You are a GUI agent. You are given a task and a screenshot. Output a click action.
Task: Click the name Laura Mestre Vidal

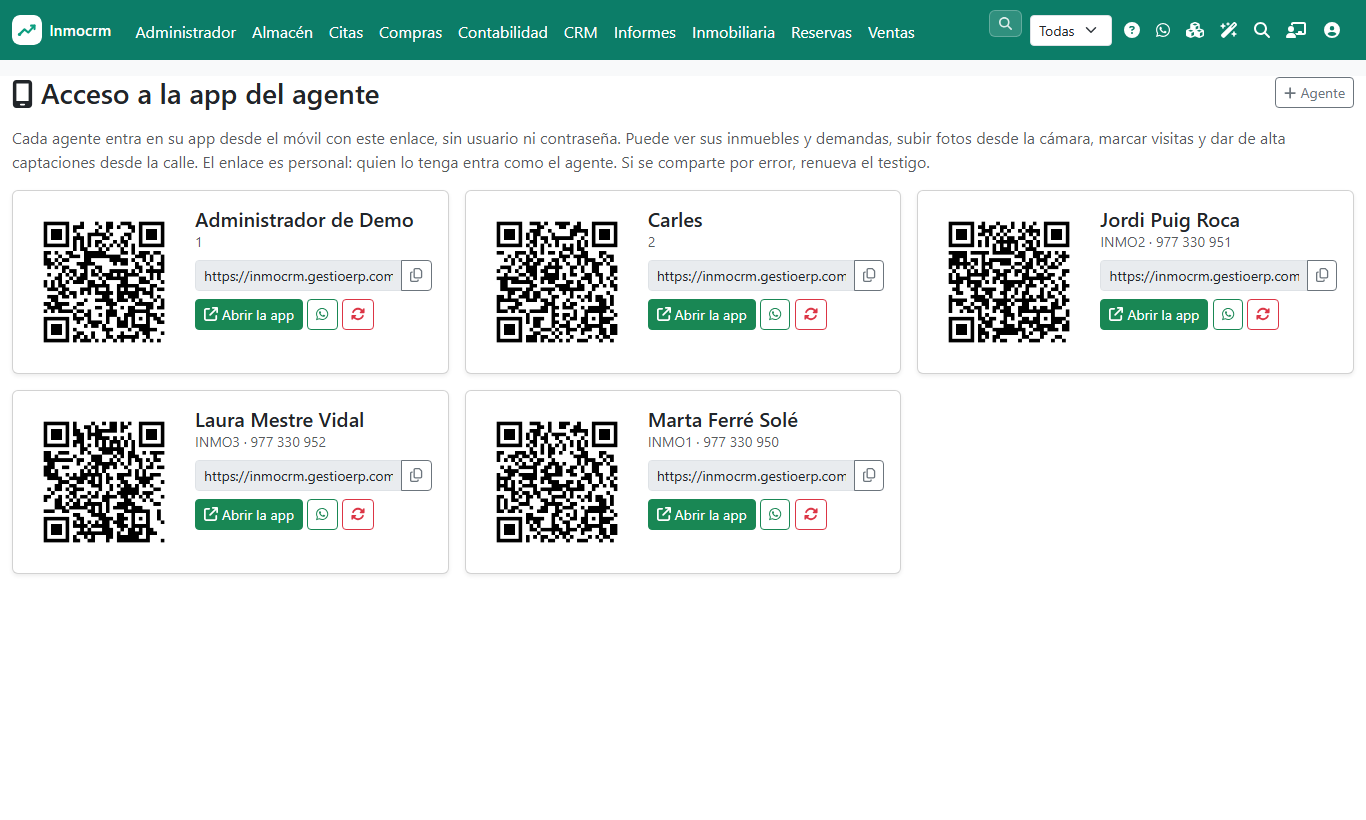pos(280,420)
